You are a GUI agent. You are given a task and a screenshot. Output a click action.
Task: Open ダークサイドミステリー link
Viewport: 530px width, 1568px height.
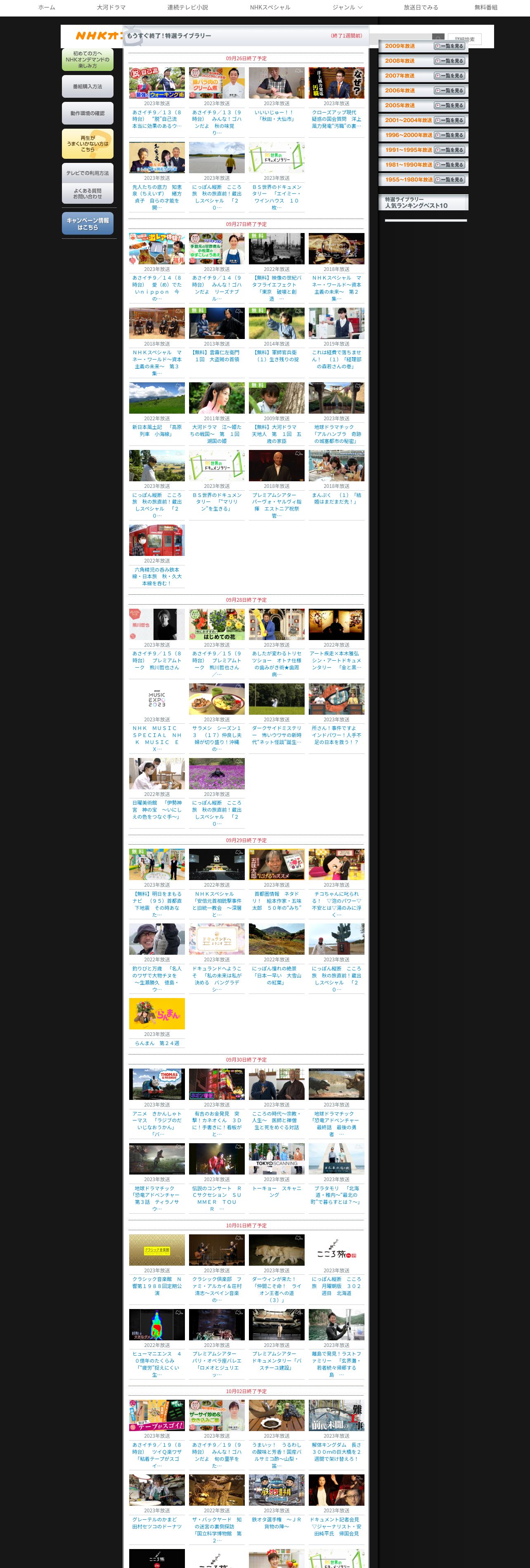(x=277, y=735)
